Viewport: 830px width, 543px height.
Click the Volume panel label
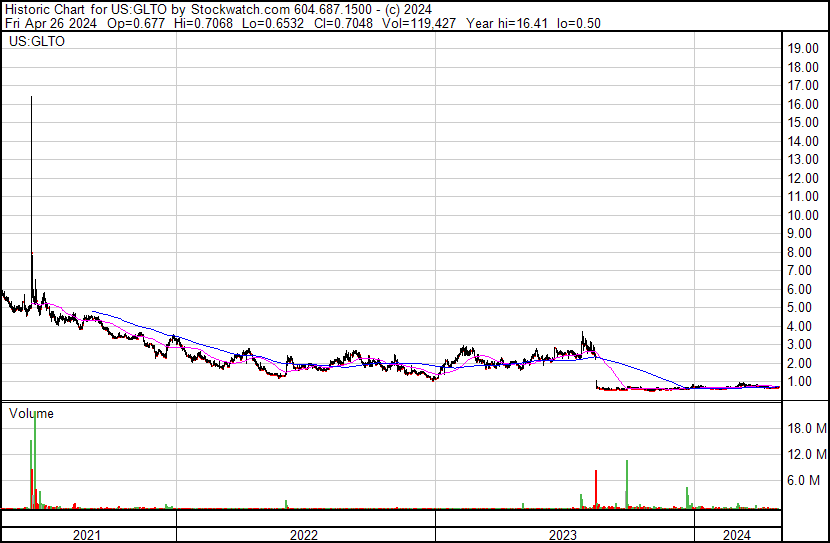(31, 413)
